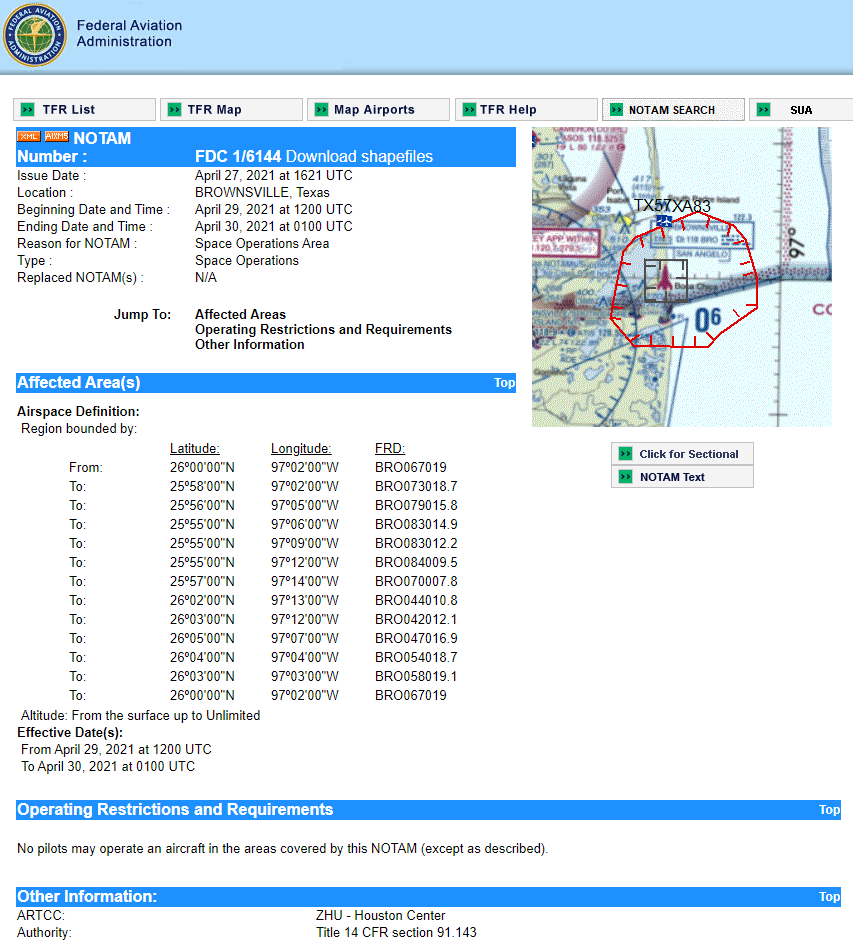
Task: Click the orange AIXM5 icon
Action: 57,137
